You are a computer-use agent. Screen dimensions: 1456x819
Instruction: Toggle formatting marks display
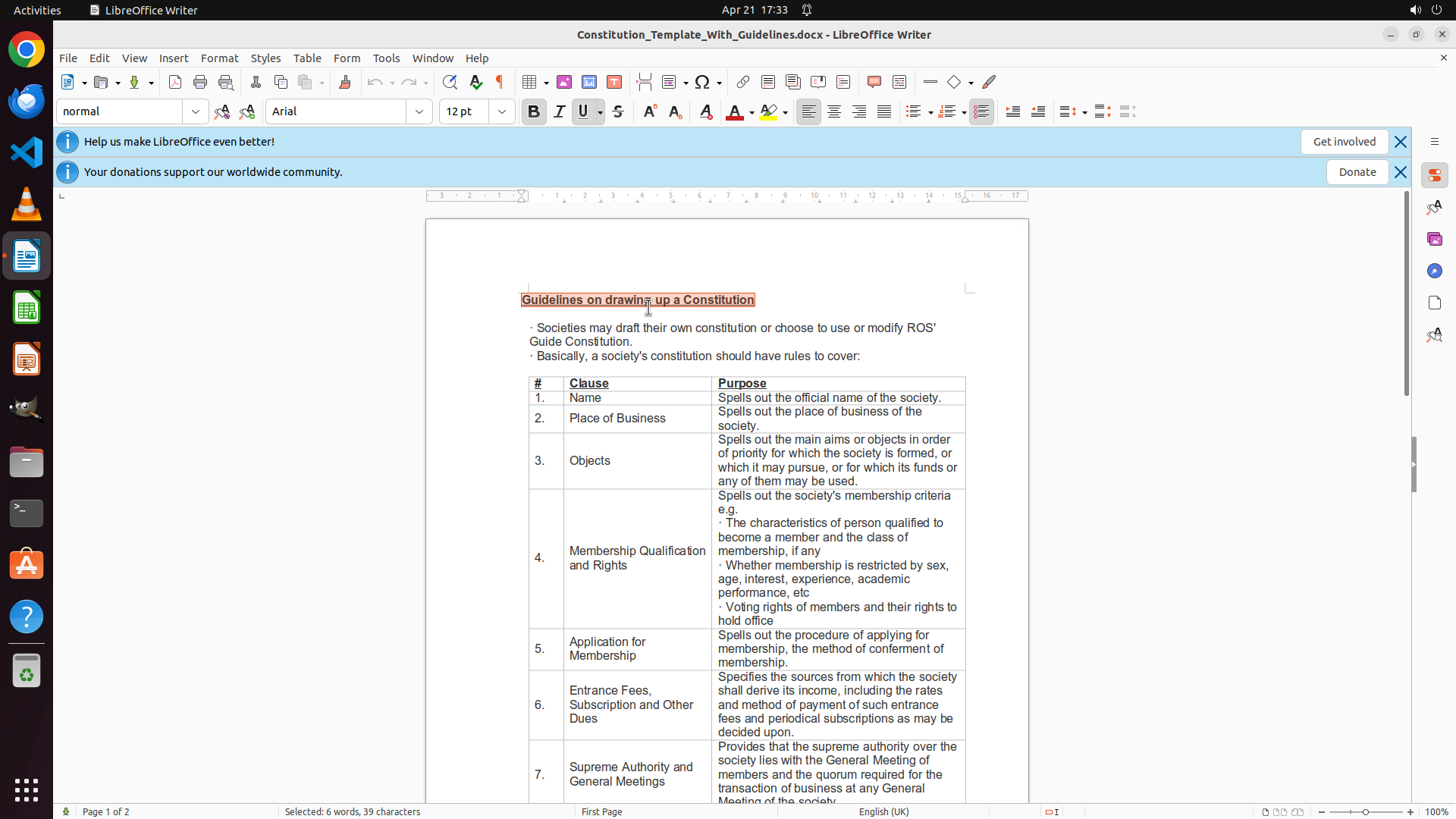(500, 82)
